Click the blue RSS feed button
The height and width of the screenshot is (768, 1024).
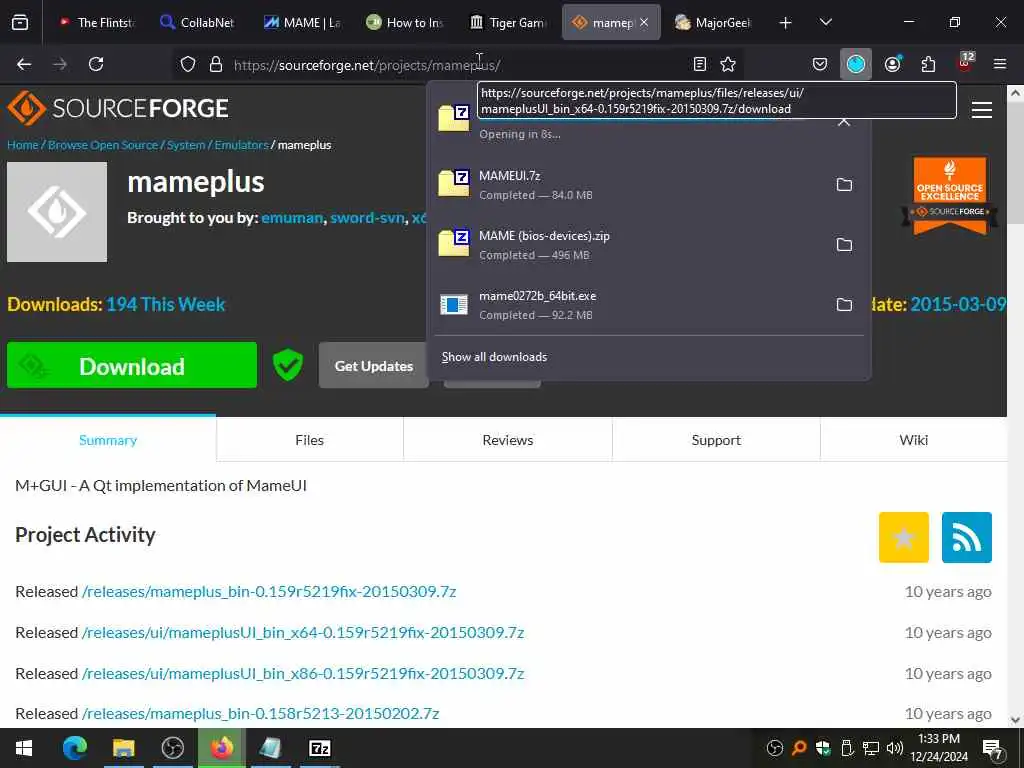967,537
